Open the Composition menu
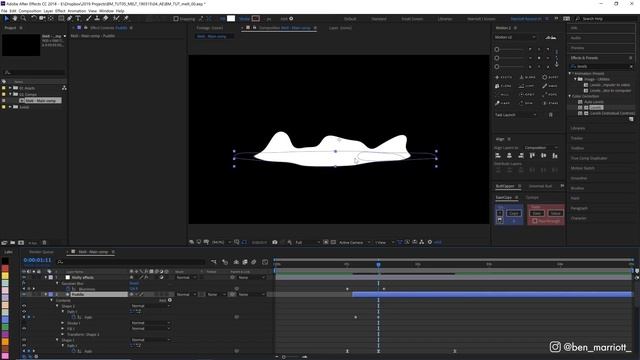The image size is (640, 360). coord(30,11)
